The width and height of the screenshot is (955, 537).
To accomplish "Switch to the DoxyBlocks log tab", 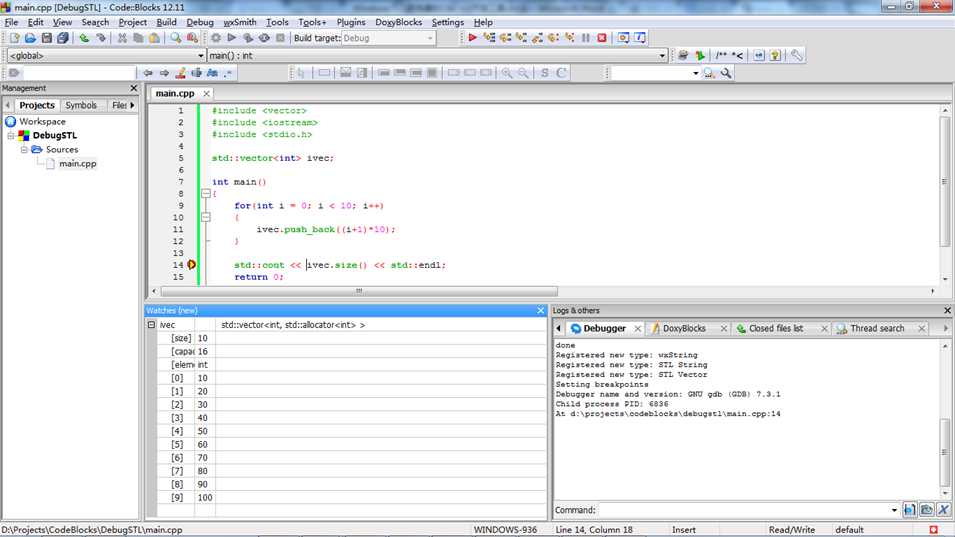I will click(x=683, y=328).
